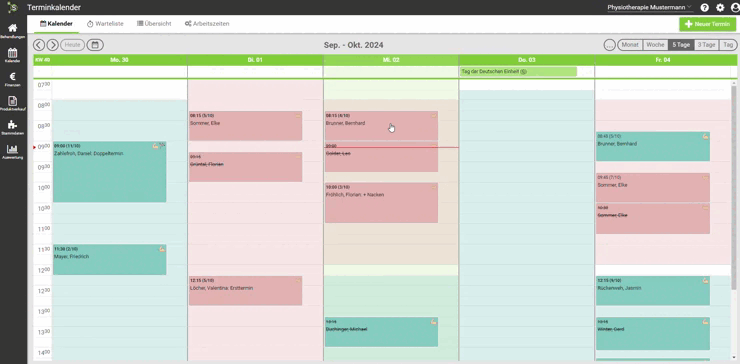Click muscle icon on Duchinger, Michael appointment
Viewport: 740px width, 364px height.
(434, 322)
